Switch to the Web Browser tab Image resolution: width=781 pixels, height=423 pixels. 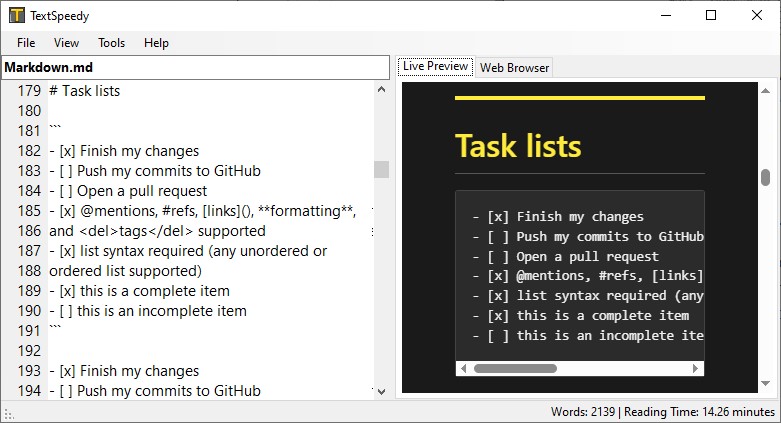pyautogui.click(x=514, y=68)
